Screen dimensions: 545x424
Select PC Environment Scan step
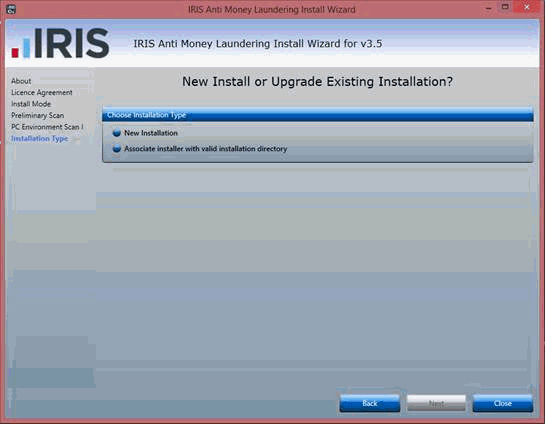(47, 127)
